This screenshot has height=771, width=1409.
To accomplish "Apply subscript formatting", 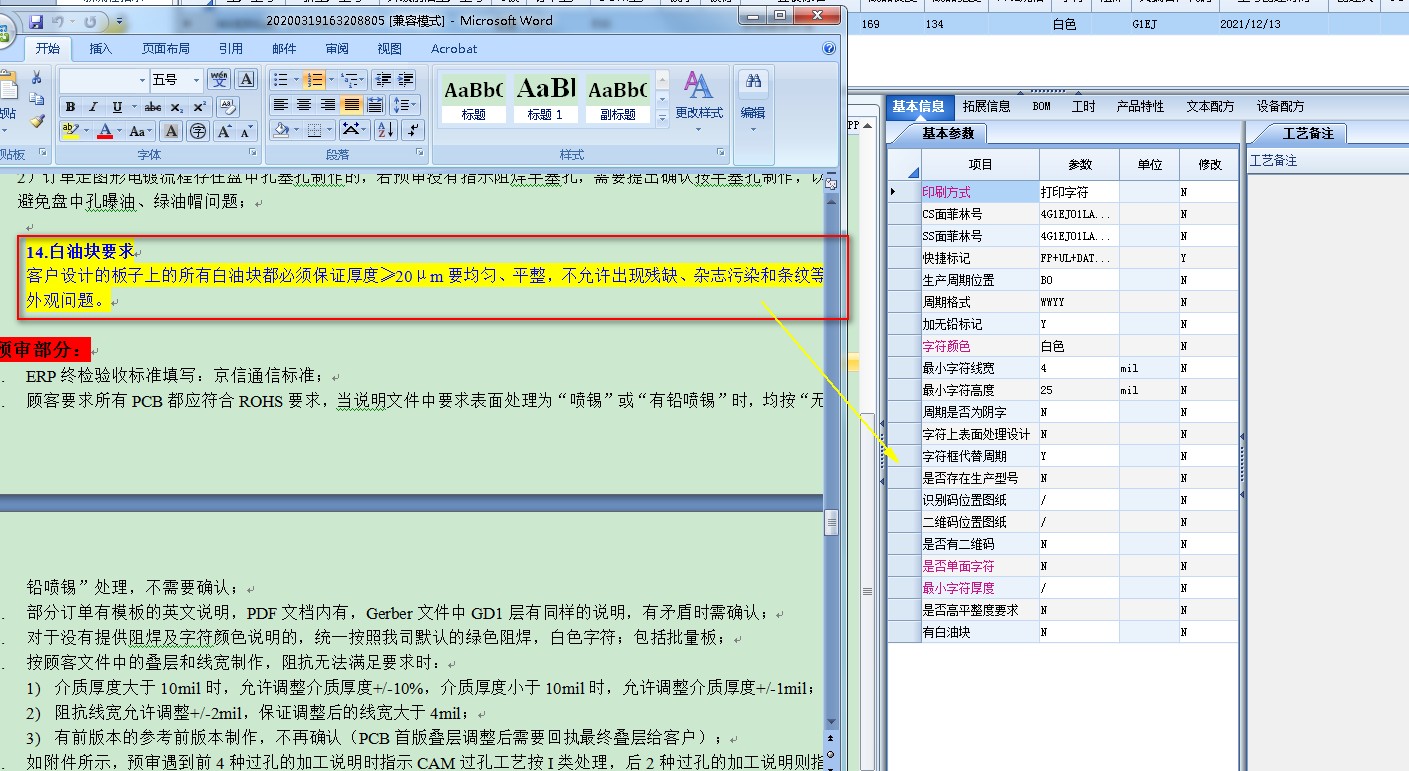I will [176, 107].
